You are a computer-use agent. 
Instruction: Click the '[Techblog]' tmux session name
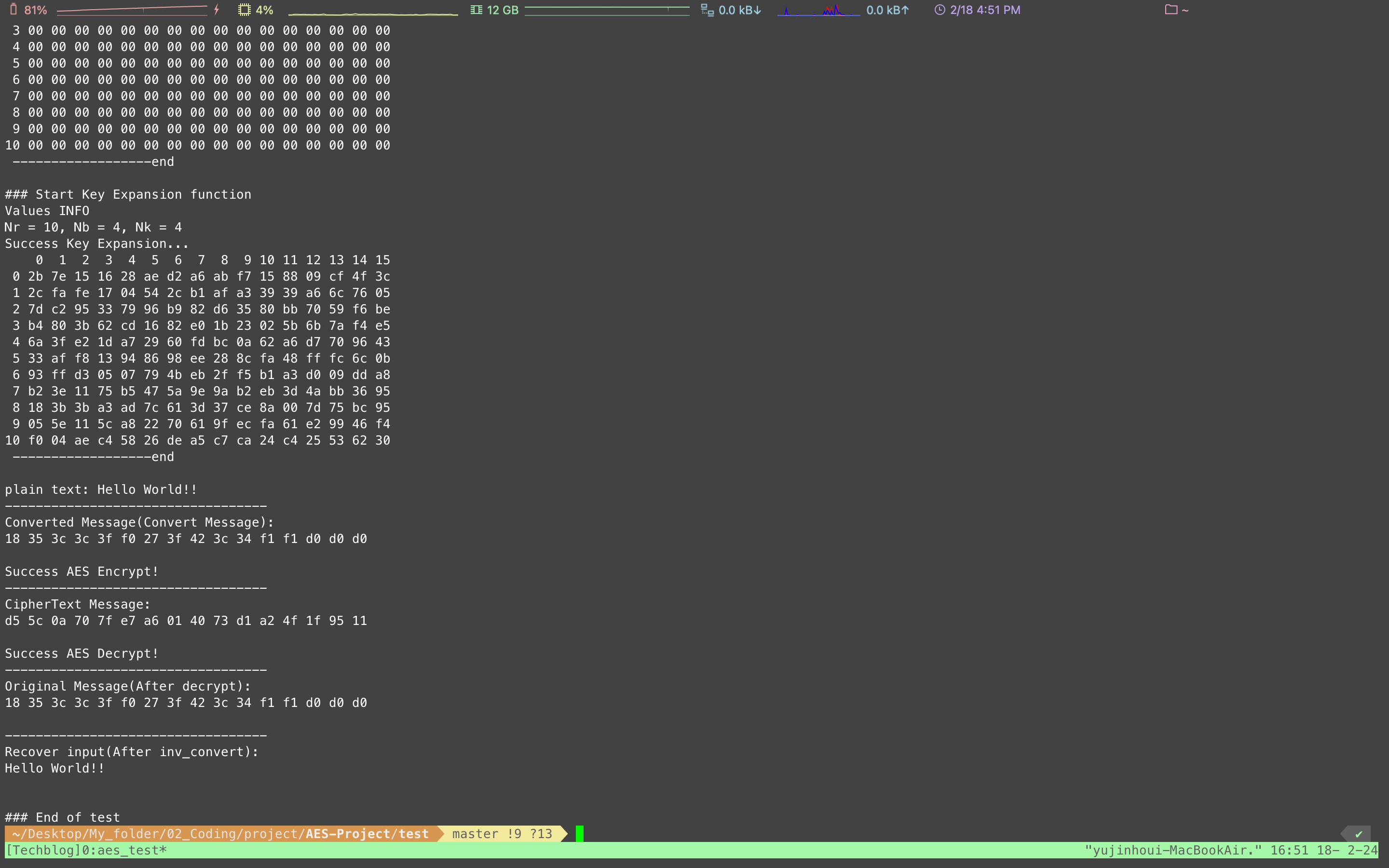[43, 850]
